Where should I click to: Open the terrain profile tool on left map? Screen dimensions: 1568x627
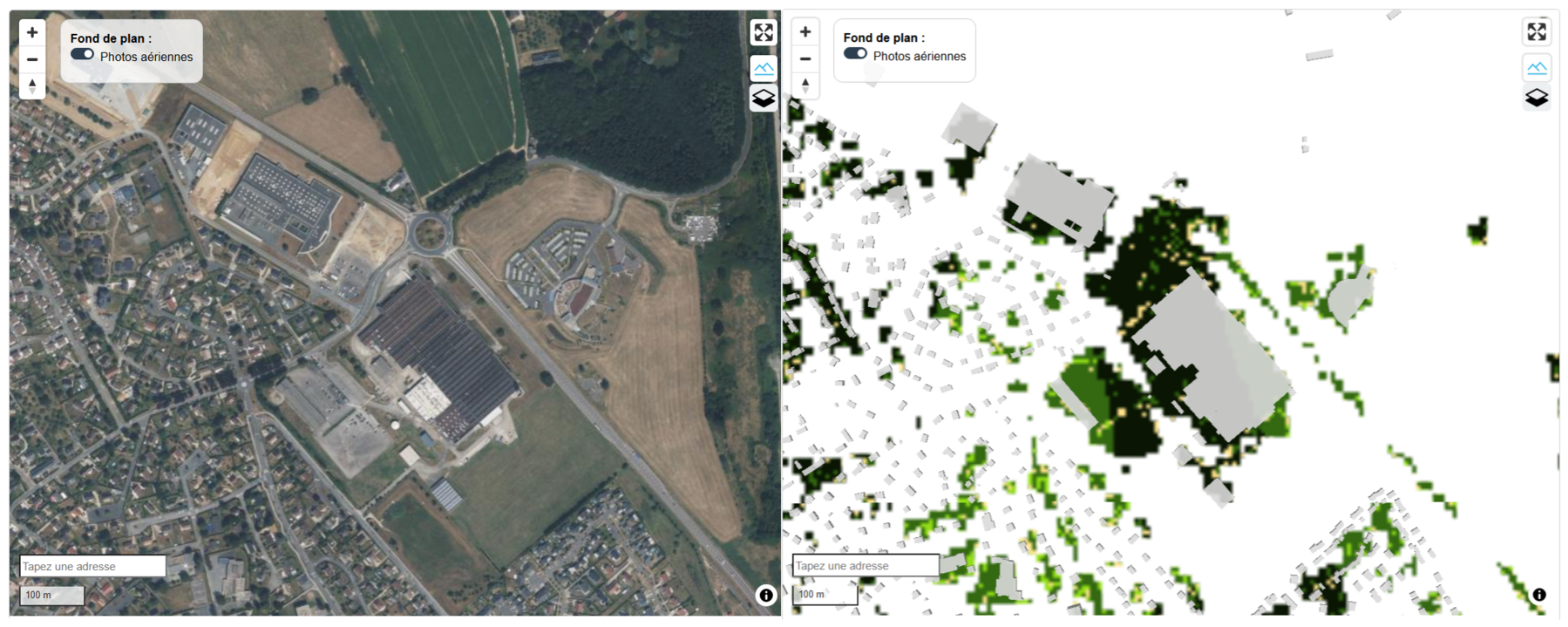(763, 68)
